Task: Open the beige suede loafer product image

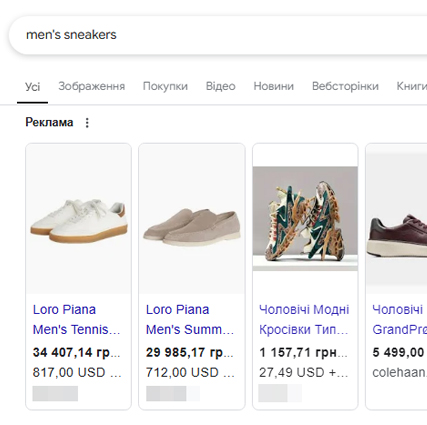Action: click(x=192, y=219)
